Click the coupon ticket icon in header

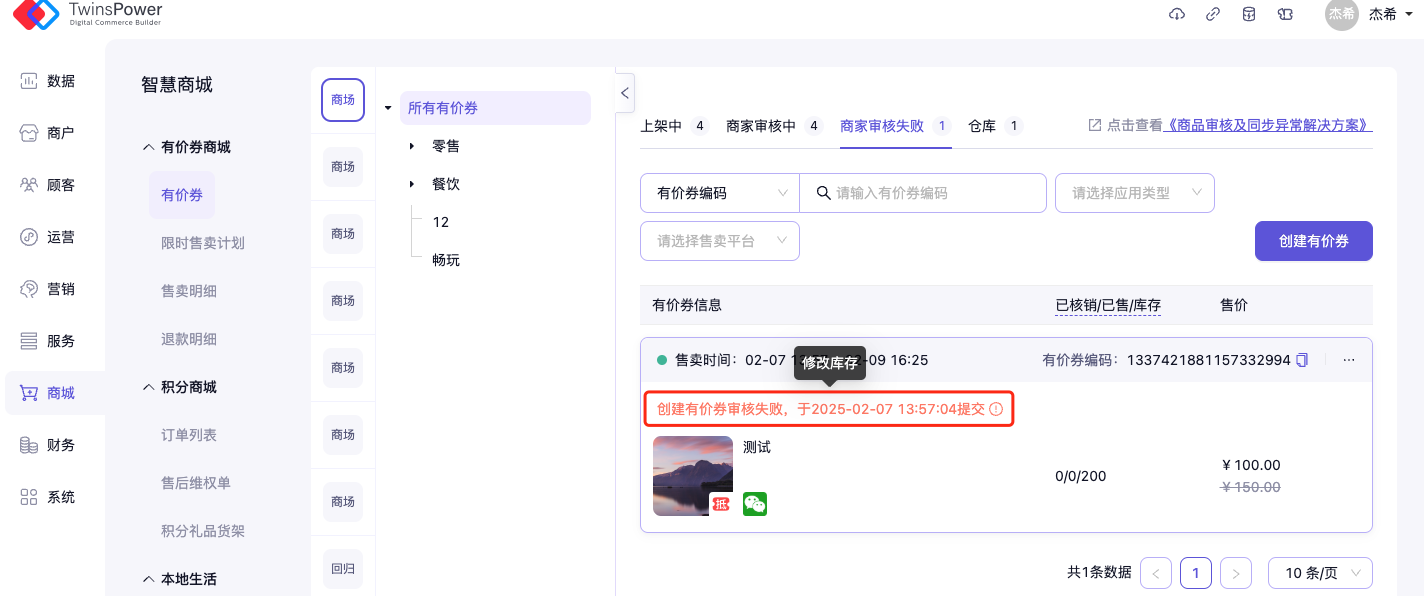coord(1286,14)
